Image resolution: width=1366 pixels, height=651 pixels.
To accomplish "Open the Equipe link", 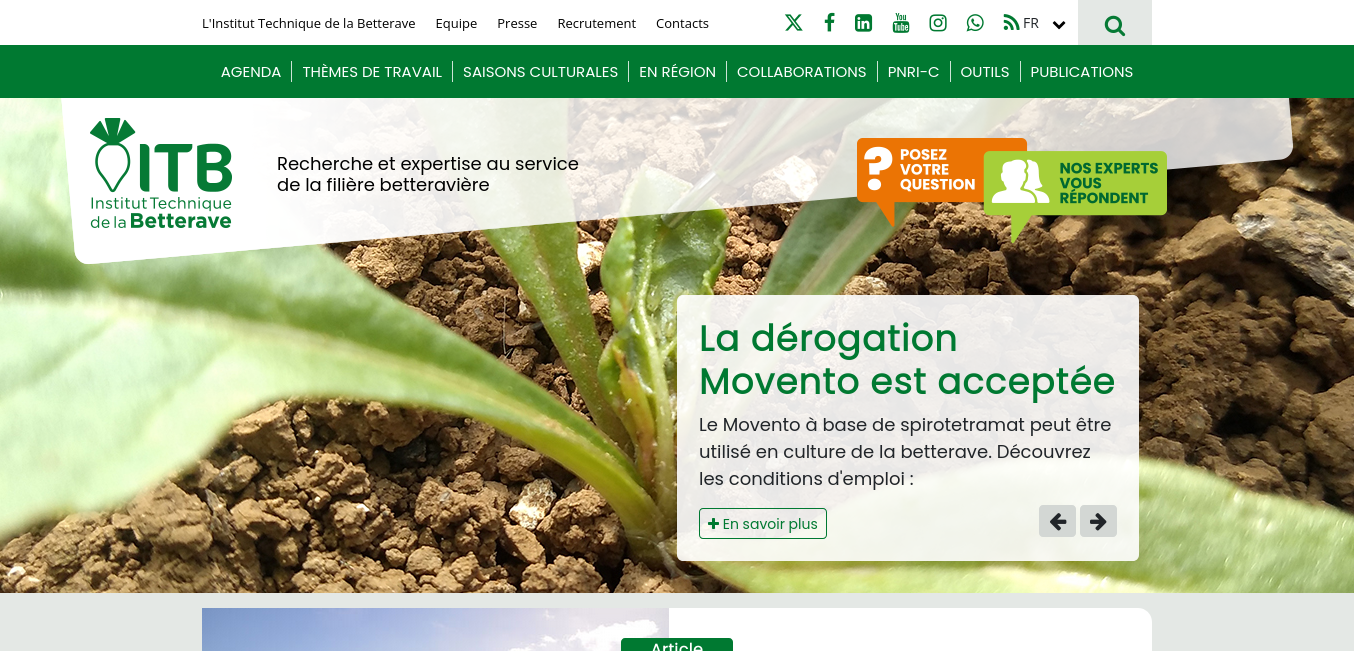I will coord(456,23).
